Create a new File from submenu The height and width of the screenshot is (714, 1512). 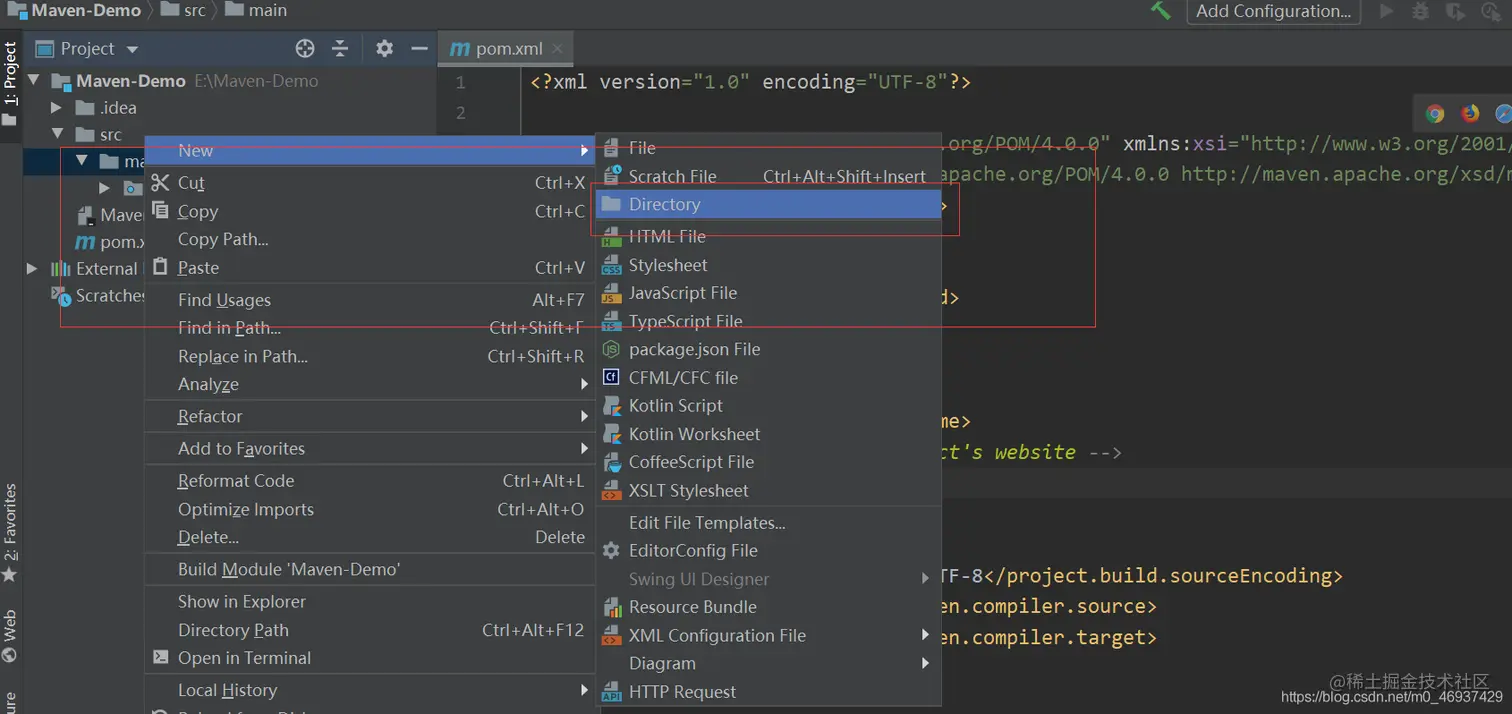(x=768, y=148)
